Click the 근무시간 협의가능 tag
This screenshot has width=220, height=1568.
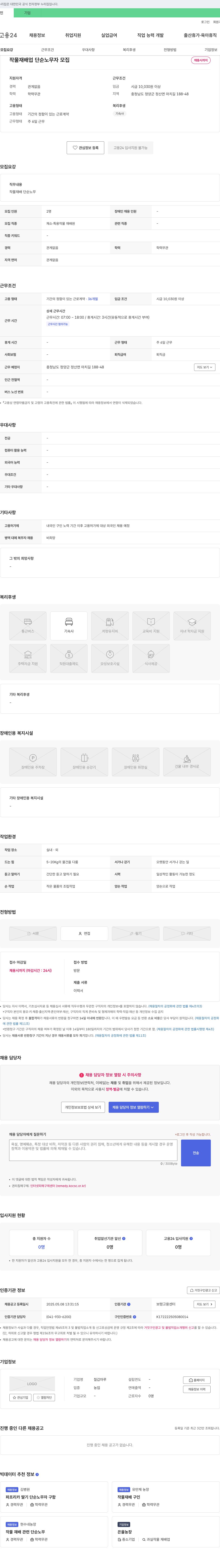pos(58,324)
